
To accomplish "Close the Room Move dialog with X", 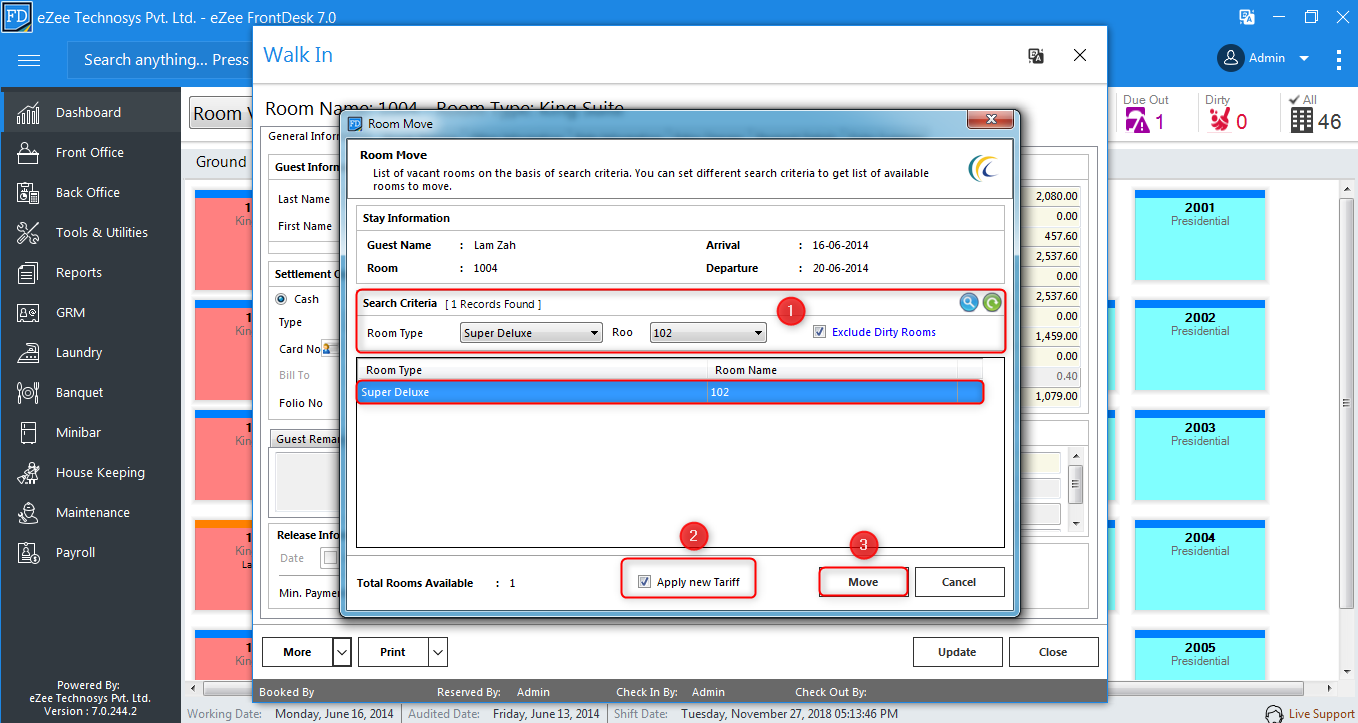I will [x=991, y=119].
